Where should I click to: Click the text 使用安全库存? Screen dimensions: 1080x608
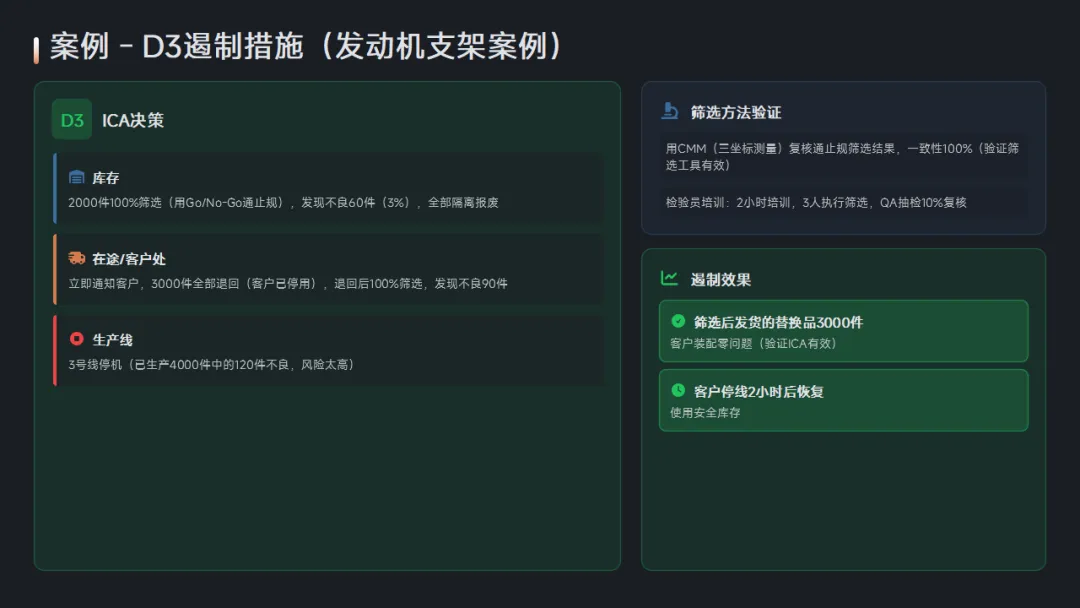tap(705, 412)
